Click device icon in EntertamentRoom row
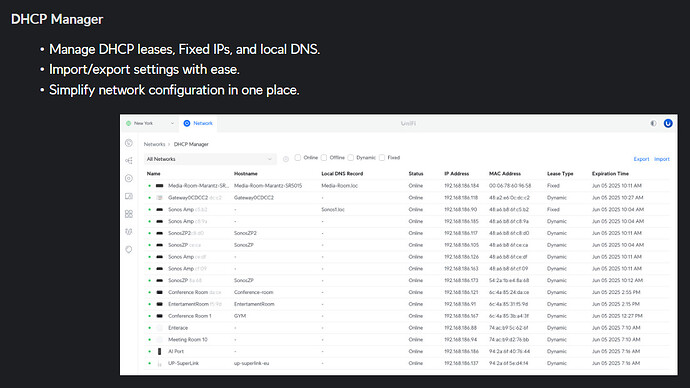This screenshot has height=388, width=690. pyautogui.click(x=159, y=304)
